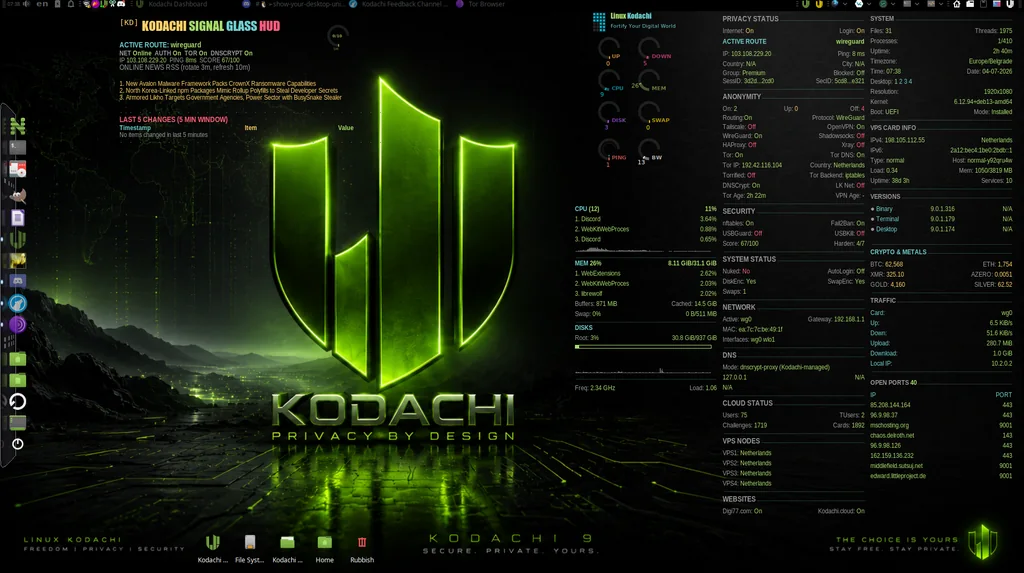Screen dimensions: 1024x573
Task: Expand dropdown arrow next to hexagon launcher
Action: [x=869, y=4]
